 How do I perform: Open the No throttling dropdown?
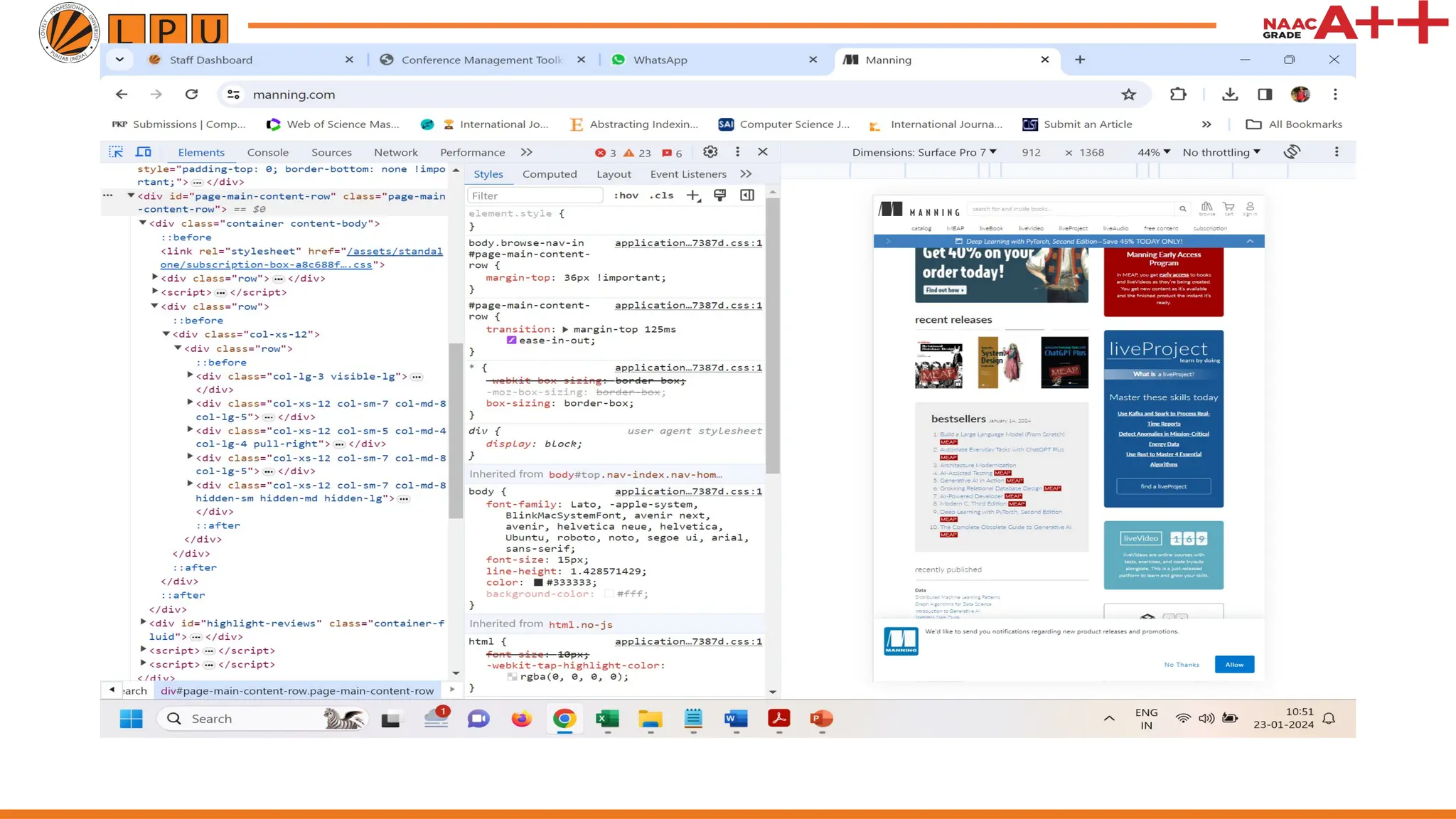tap(1221, 152)
